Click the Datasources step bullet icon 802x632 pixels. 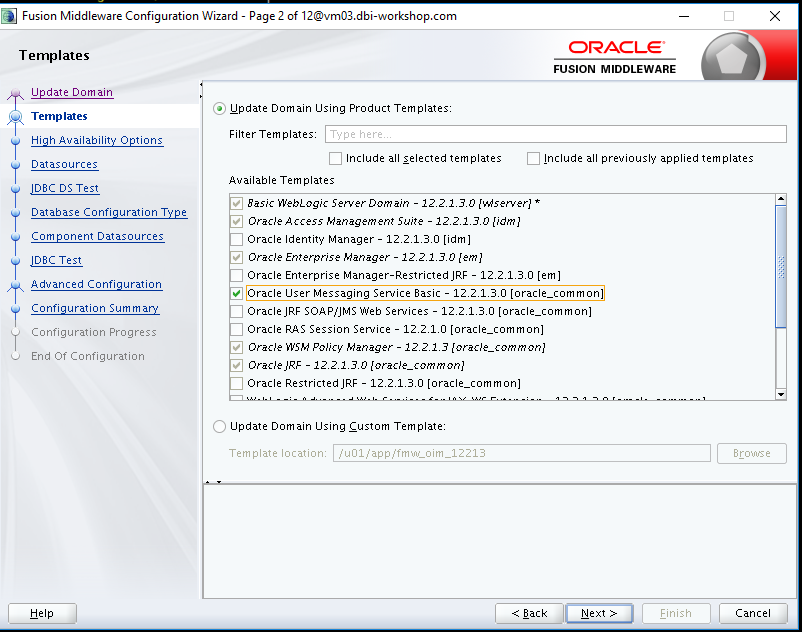(x=15, y=165)
